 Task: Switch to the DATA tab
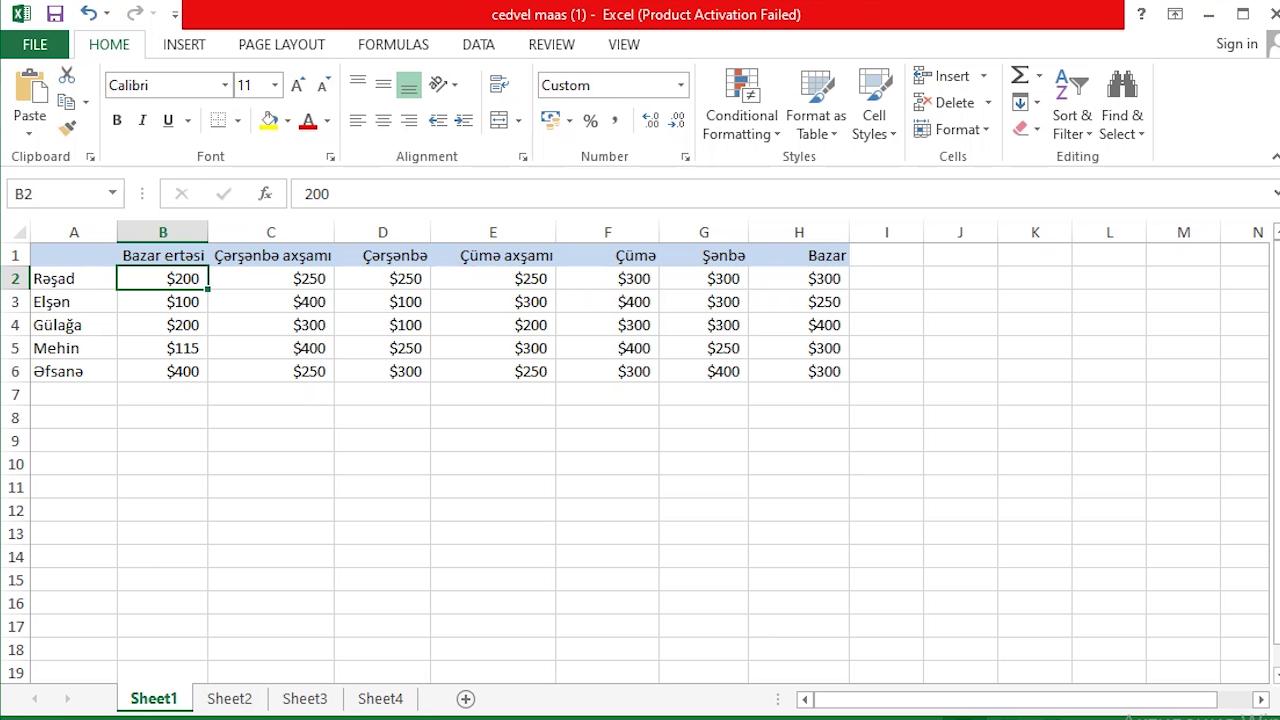(x=478, y=44)
